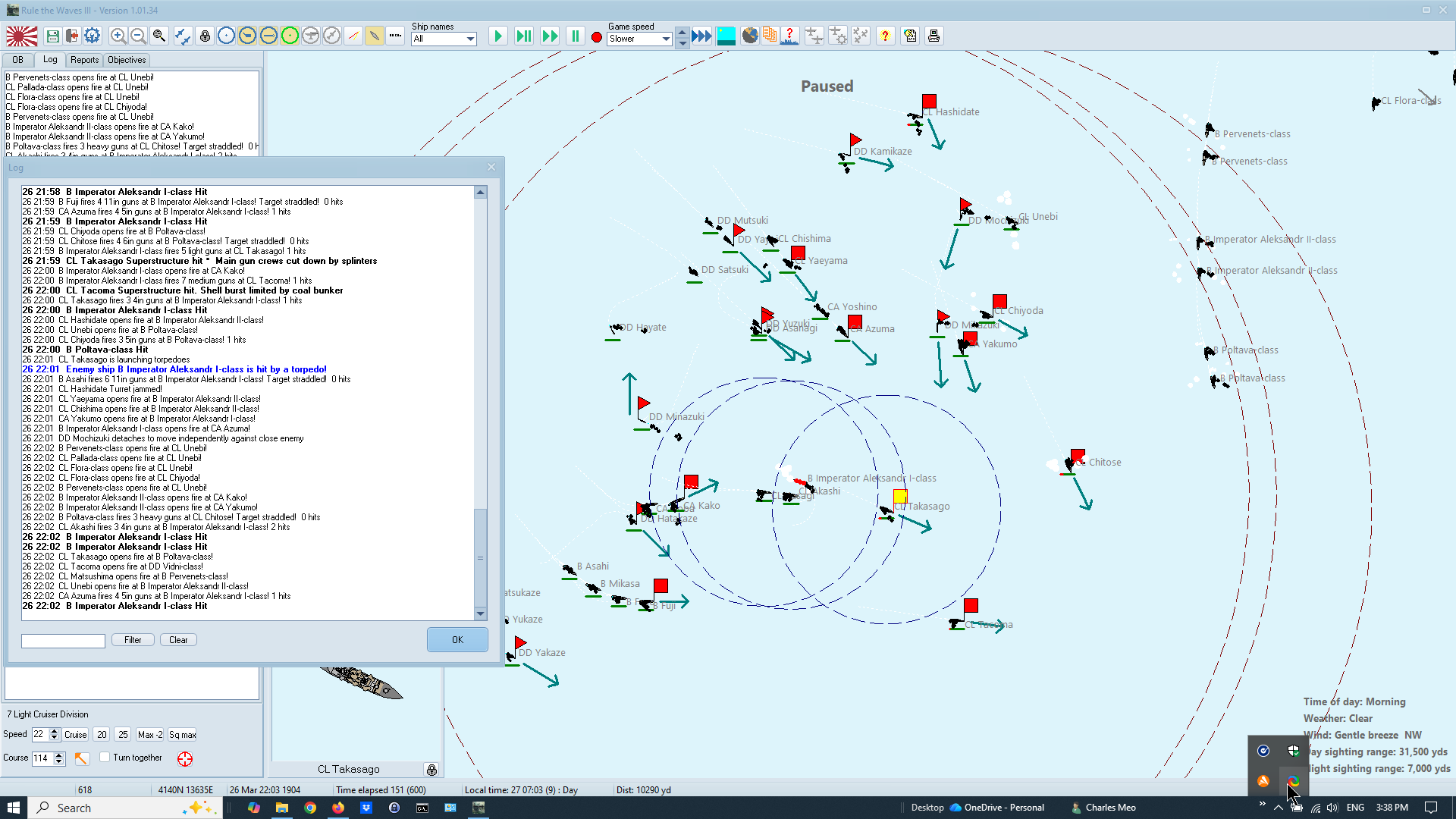
Task: Set division speed to 25
Action: [123, 735]
